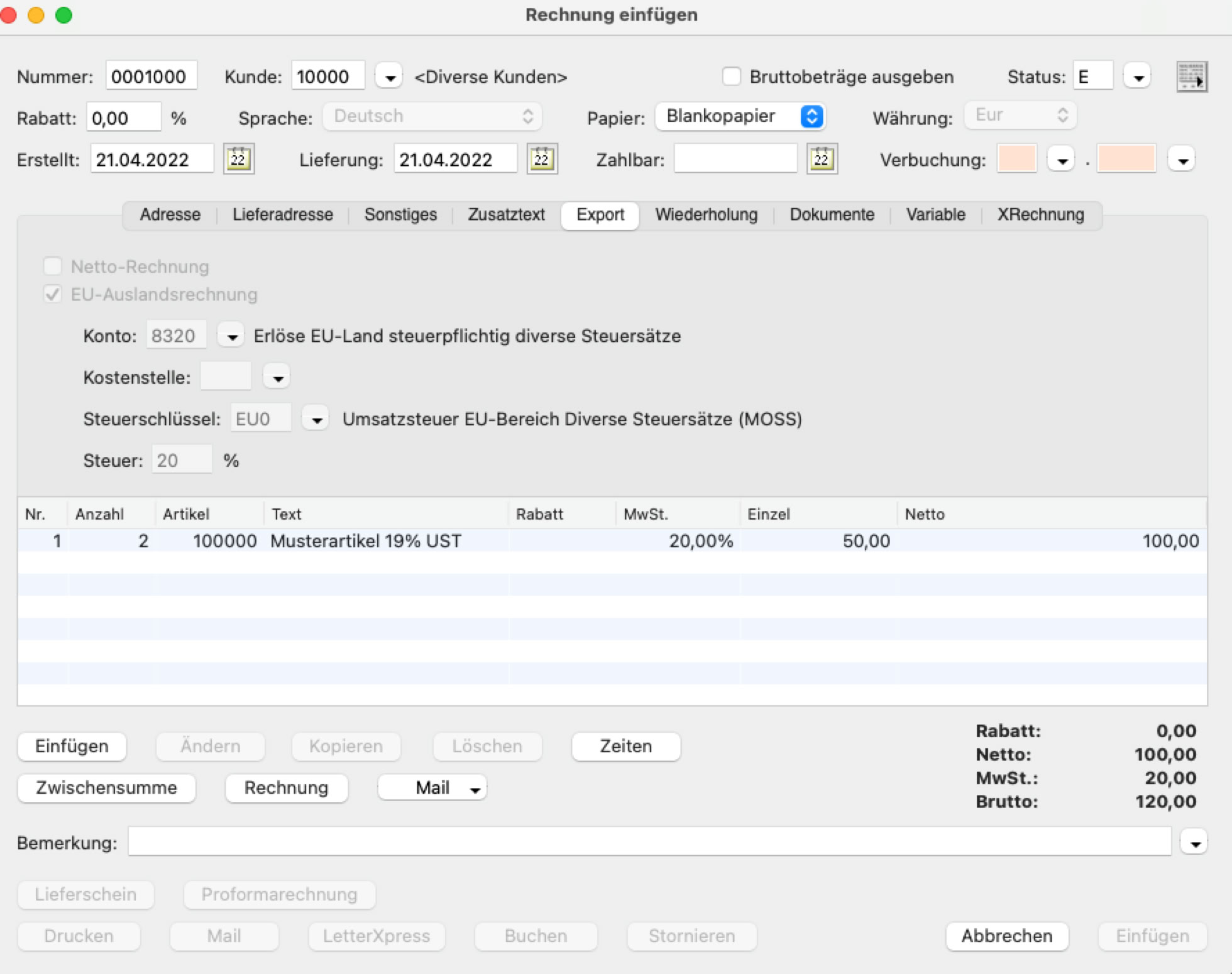The height and width of the screenshot is (974, 1232).
Task: Open the Papier Blankopapier dropdown
Action: pyautogui.click(x=740, y=116)
